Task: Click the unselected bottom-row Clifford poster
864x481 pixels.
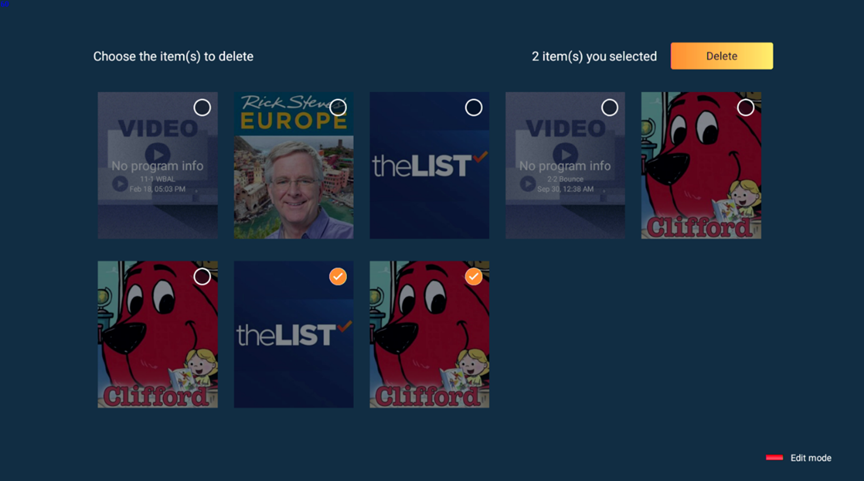Action: 158,334
